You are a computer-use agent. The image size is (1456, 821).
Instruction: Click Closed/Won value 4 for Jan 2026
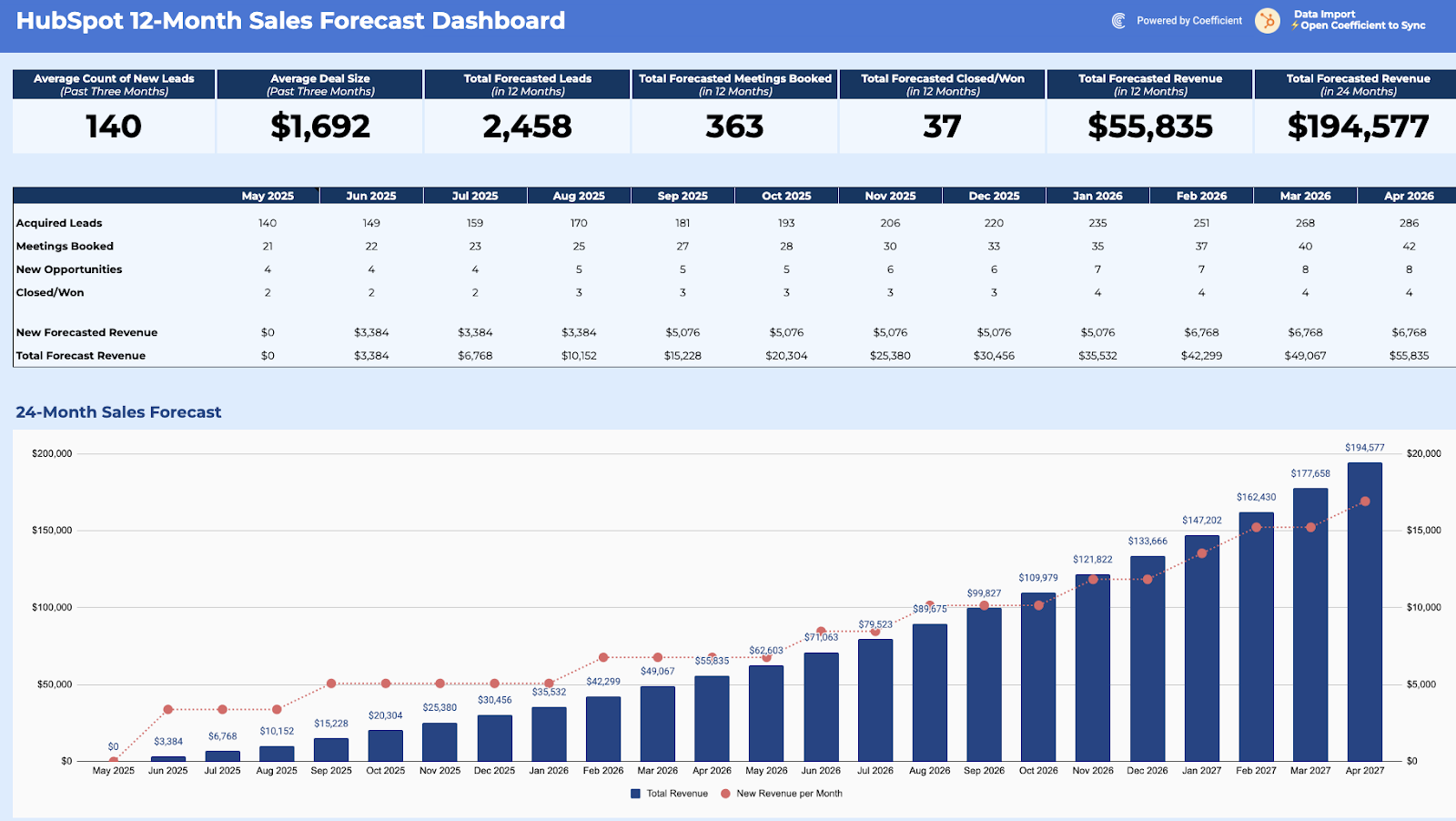pyautogui.click(x=1097, y=292)
